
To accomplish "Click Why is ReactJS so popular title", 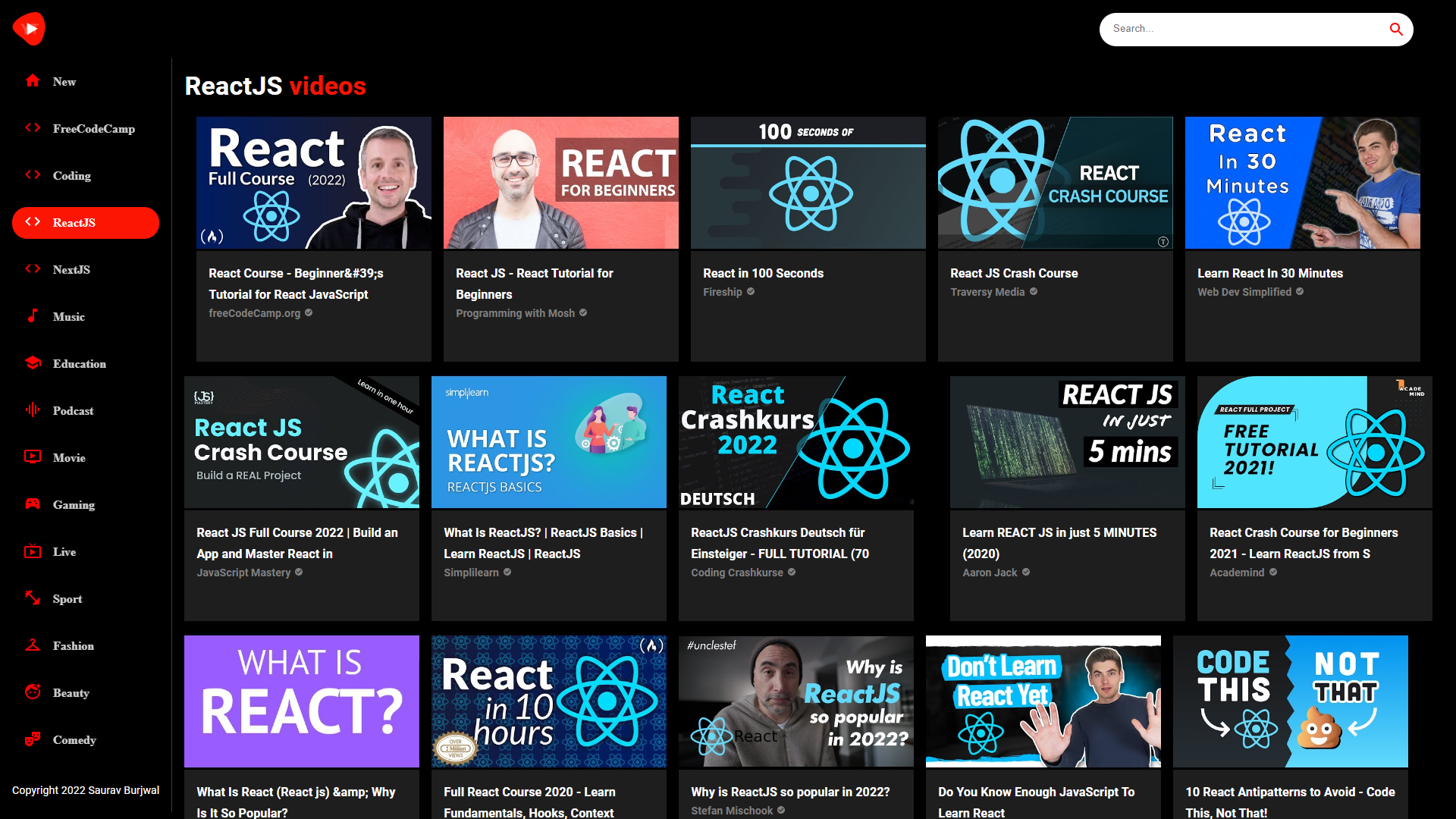I will point(790,792).
